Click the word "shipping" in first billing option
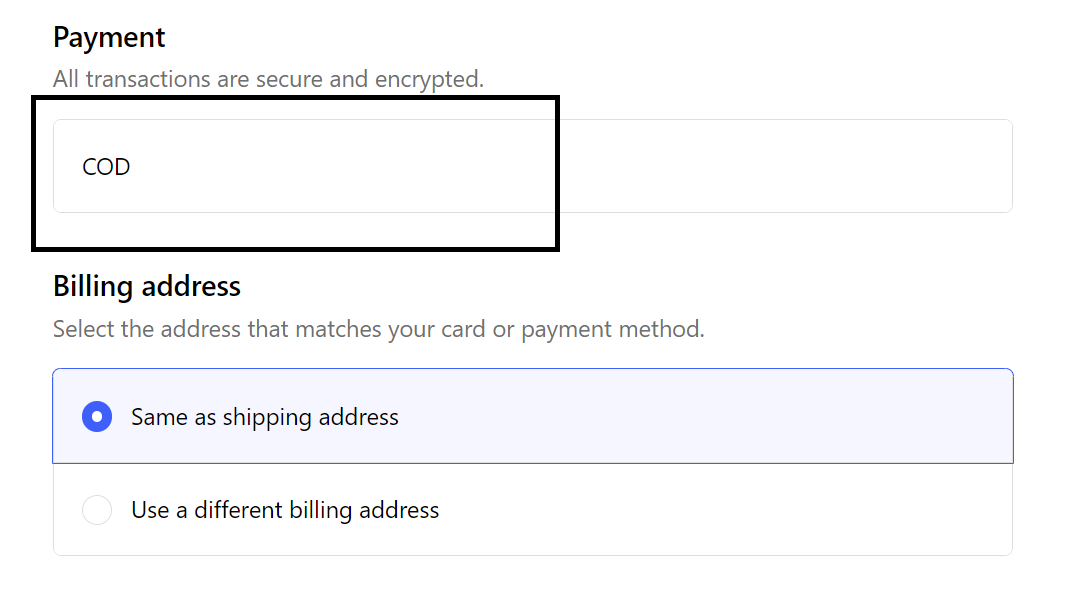 [263, 417]
